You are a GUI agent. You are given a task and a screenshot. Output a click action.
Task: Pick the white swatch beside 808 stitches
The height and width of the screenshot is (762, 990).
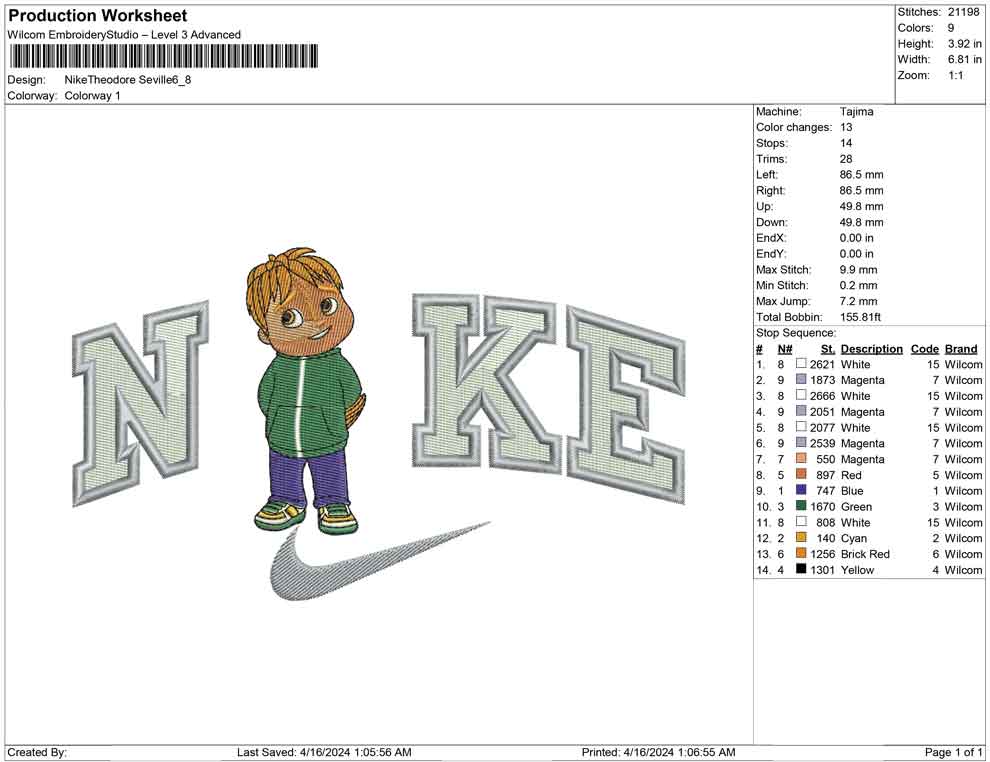click(801, 521)
